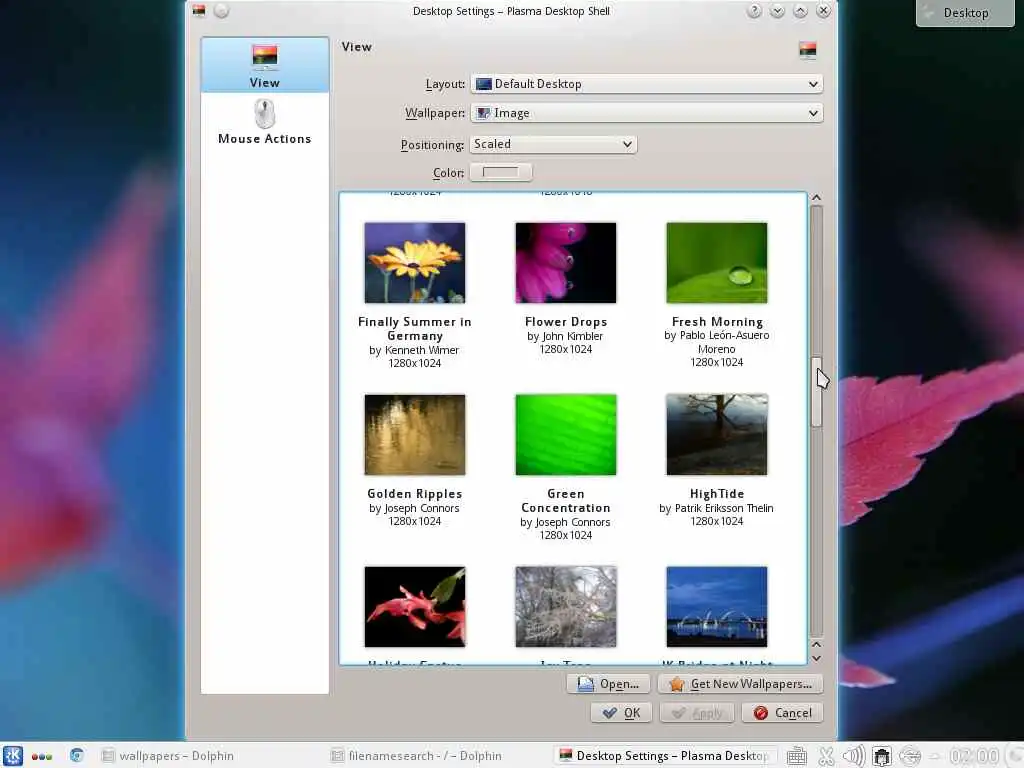Image resolution: width=1024 pixels, height=768 pixels.
Task: Click Get New Wallpapers... button
Action: pyautogui.click(x=740, y=684)
